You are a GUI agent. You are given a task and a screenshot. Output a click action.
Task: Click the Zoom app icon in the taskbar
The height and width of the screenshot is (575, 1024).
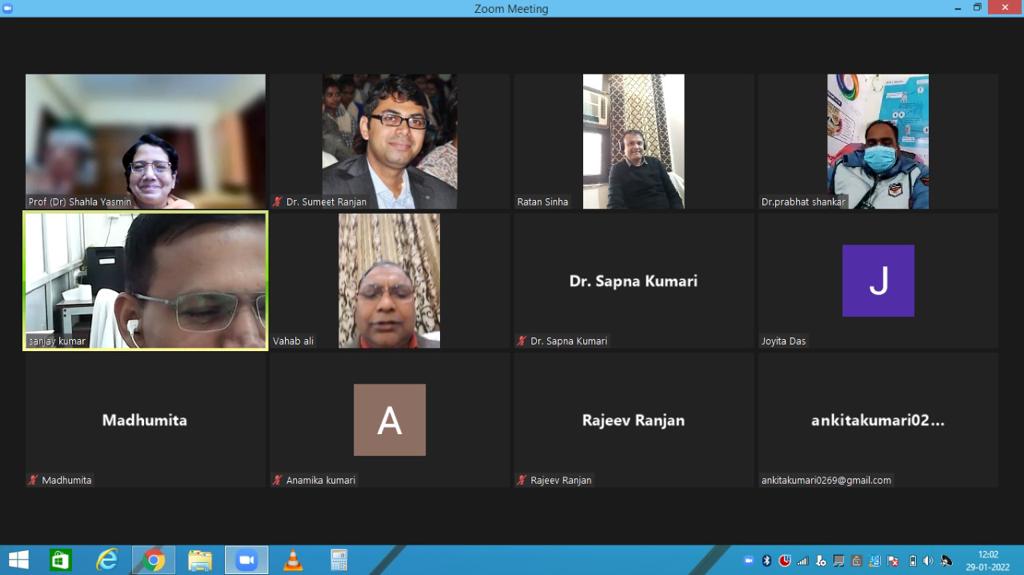[246, 560]
